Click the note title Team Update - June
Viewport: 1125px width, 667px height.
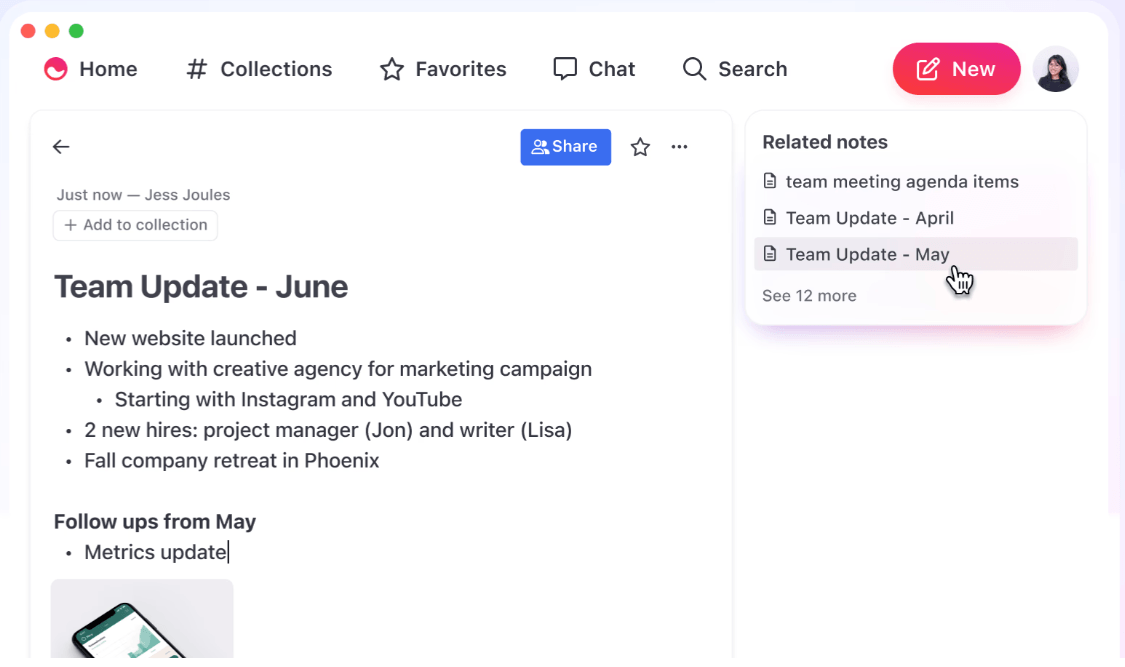[201, 287]
